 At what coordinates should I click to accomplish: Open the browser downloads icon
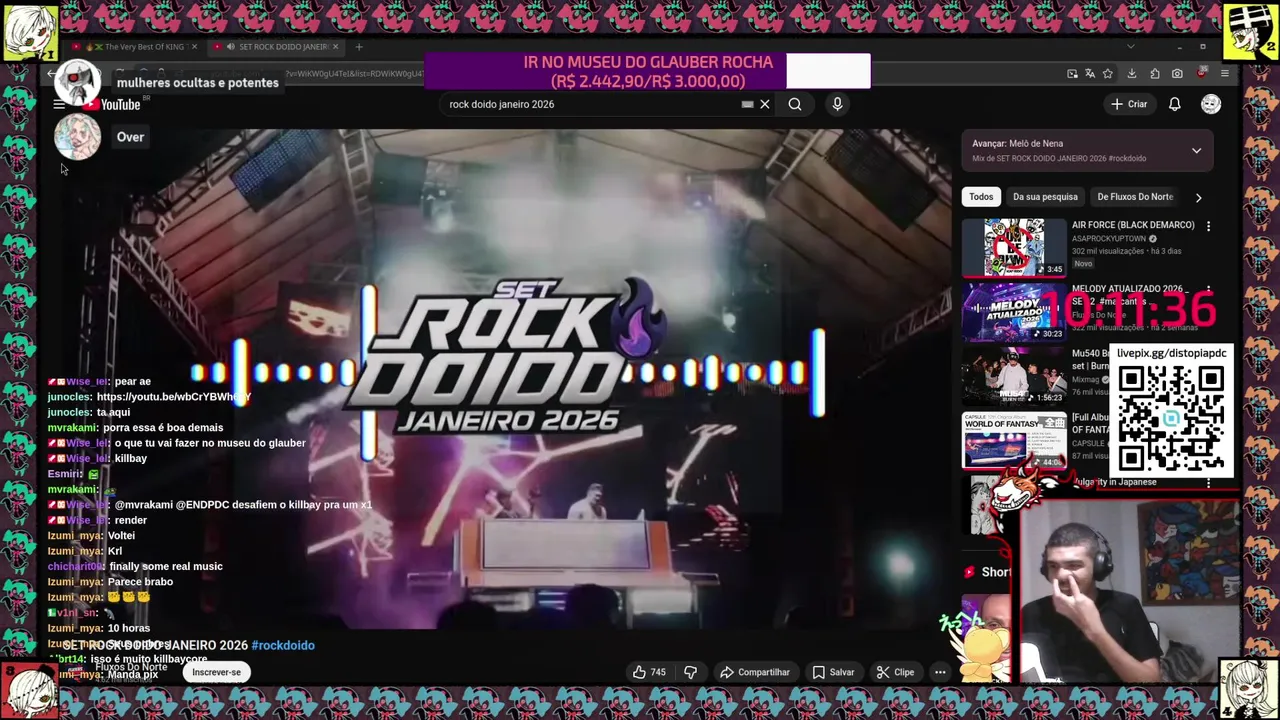[x=1132, y=74]
